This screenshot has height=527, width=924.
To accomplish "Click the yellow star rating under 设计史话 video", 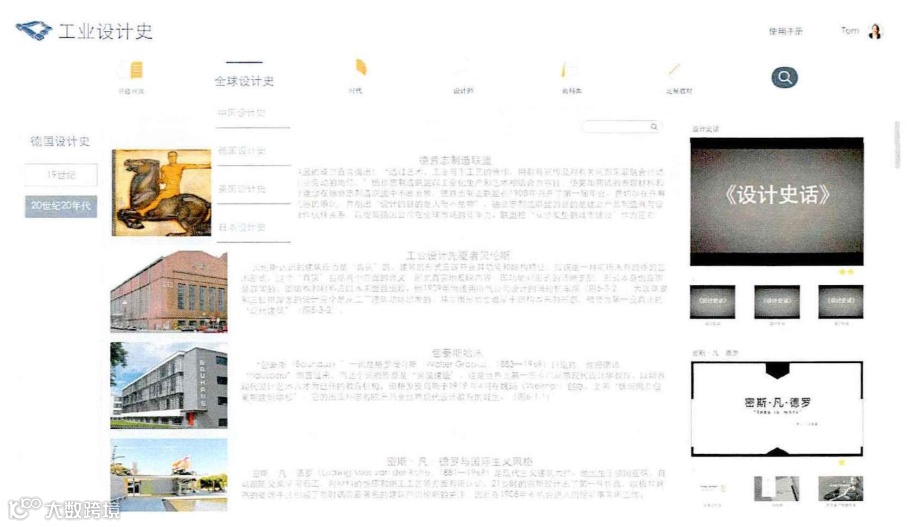I will coord(846,272).
